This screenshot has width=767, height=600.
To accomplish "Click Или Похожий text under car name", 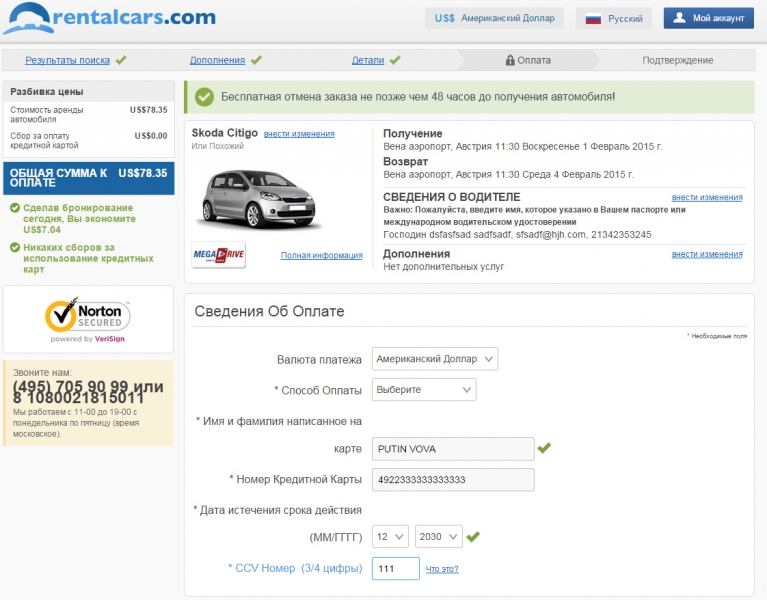I will pos(218,146).
